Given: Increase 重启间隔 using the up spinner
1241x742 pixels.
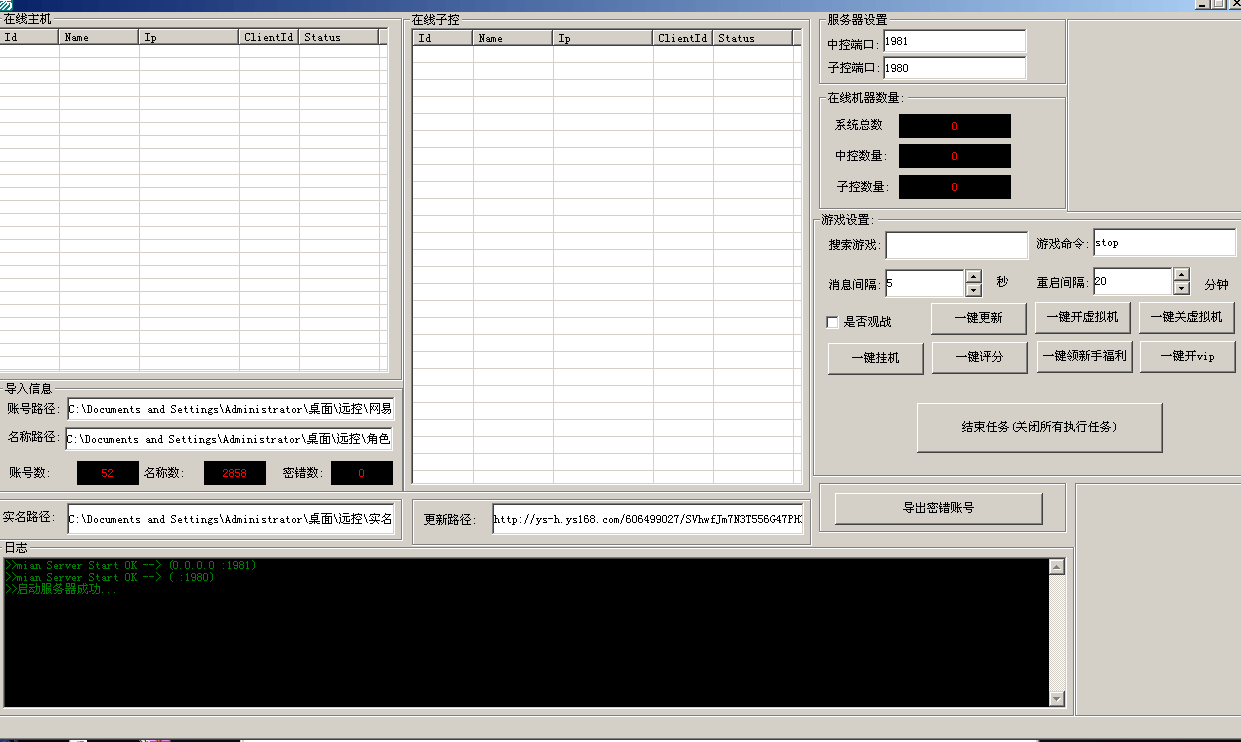Looking at the screenshot, I should pyautogui.click(x=1181, y=275).
